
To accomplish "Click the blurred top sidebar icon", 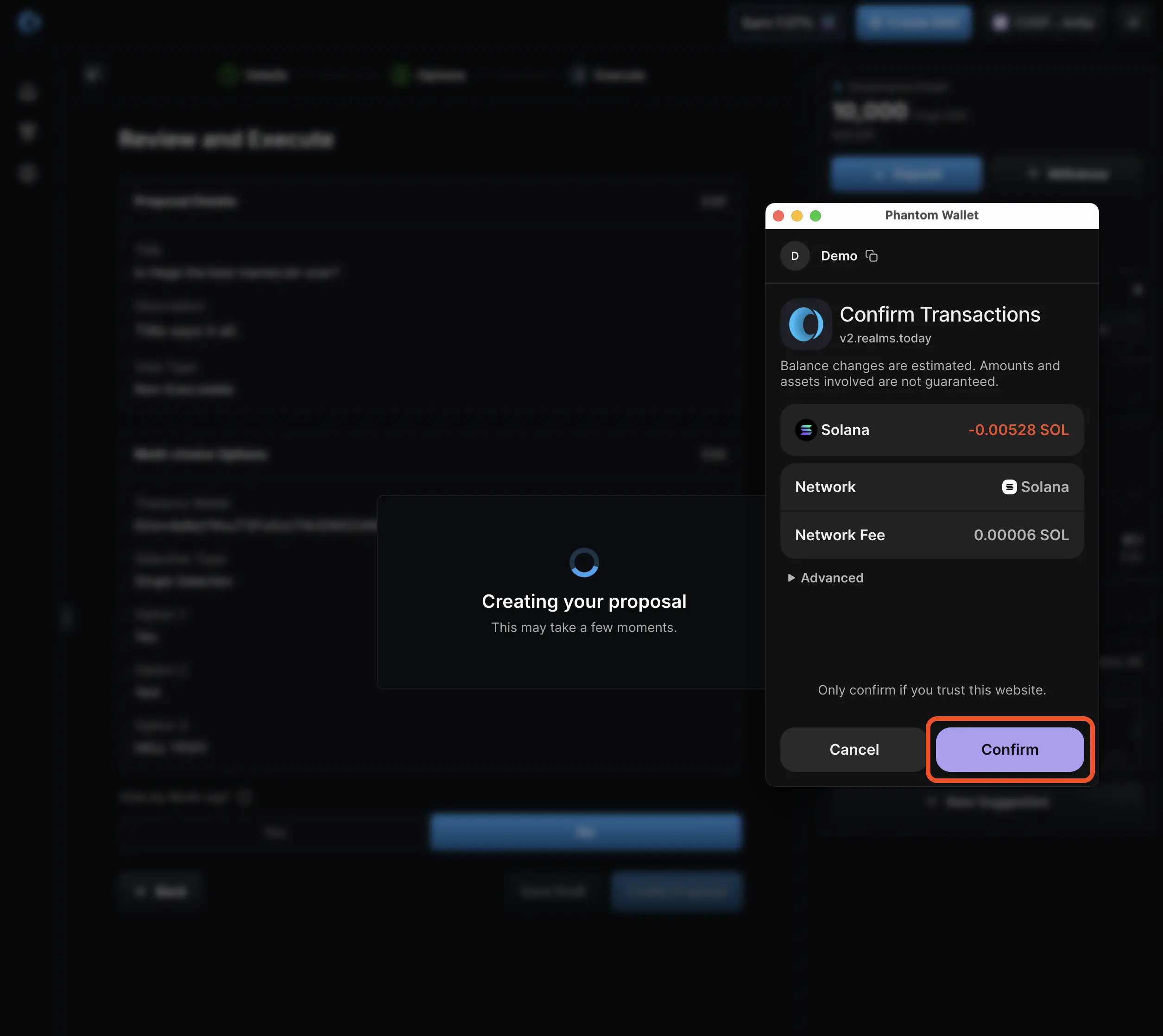I will [x=27, y=93].
